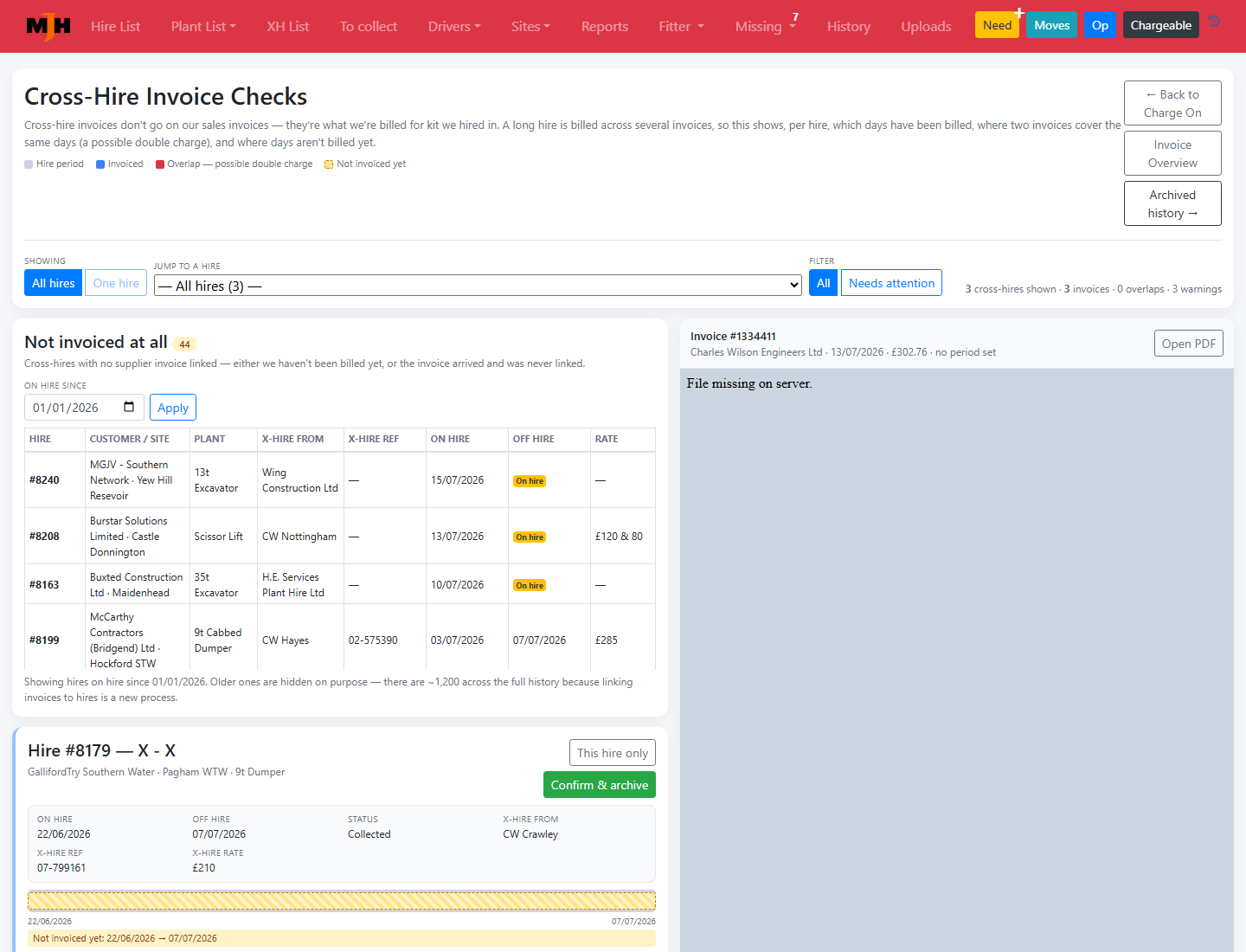Expand the Drivers dropdown in navbar
This screenshot has width=1246, height=952.
[x=454, y=26]
